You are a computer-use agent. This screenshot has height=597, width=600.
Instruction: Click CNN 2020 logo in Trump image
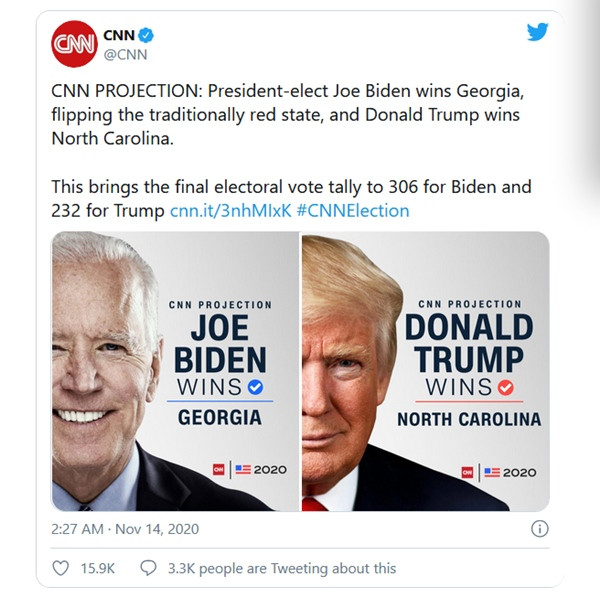click(x=498, y=471)
